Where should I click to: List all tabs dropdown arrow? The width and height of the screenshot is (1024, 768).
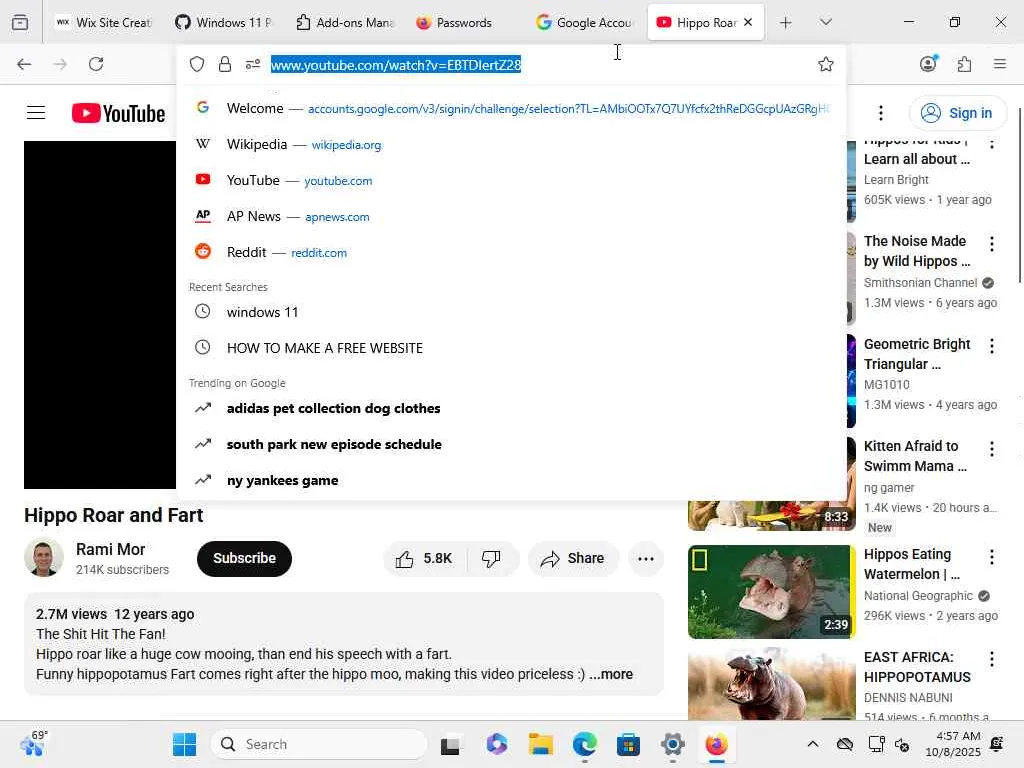(x=825, y=22)
